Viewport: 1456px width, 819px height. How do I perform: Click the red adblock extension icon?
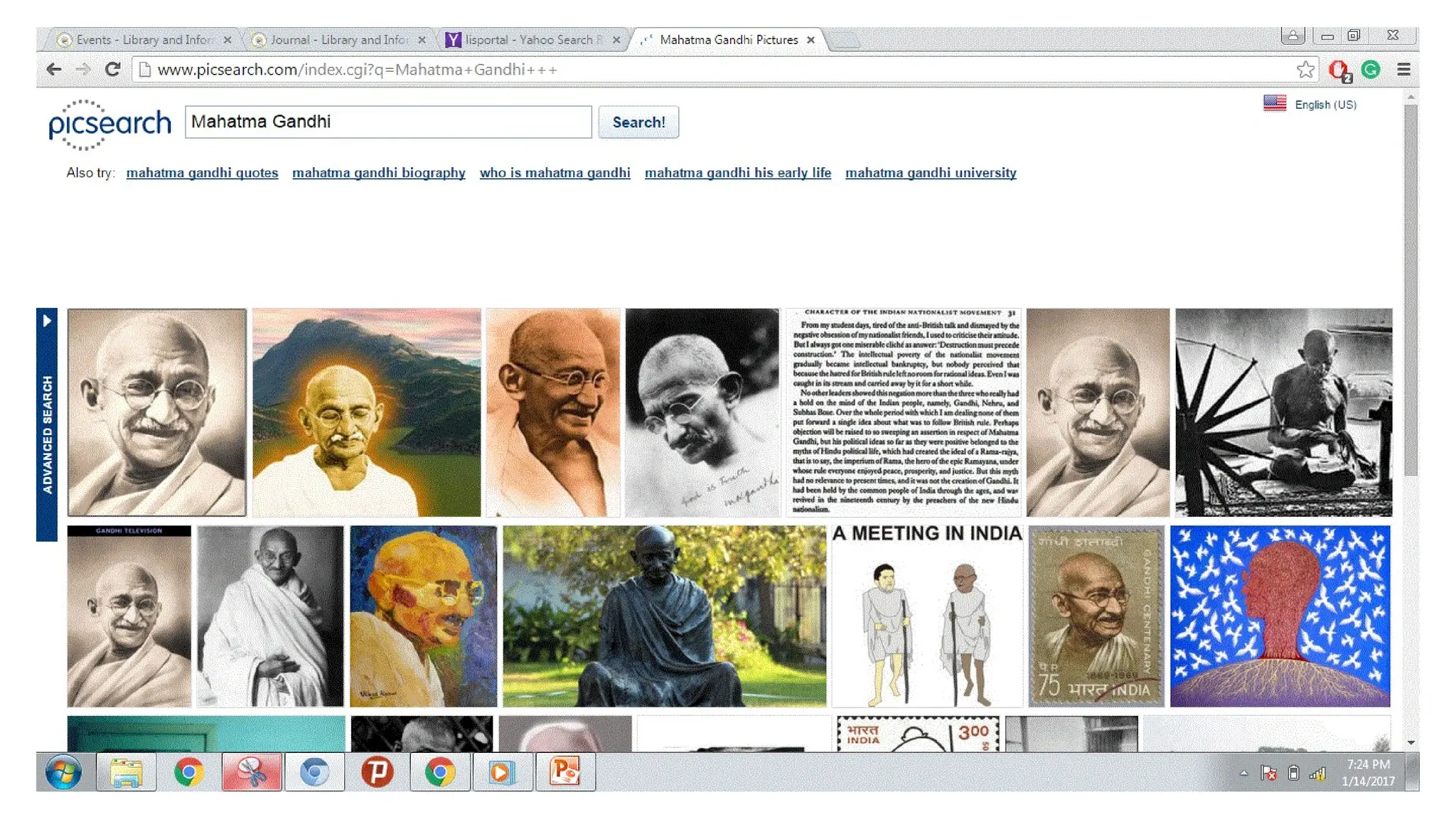[x=1339, y=70]
